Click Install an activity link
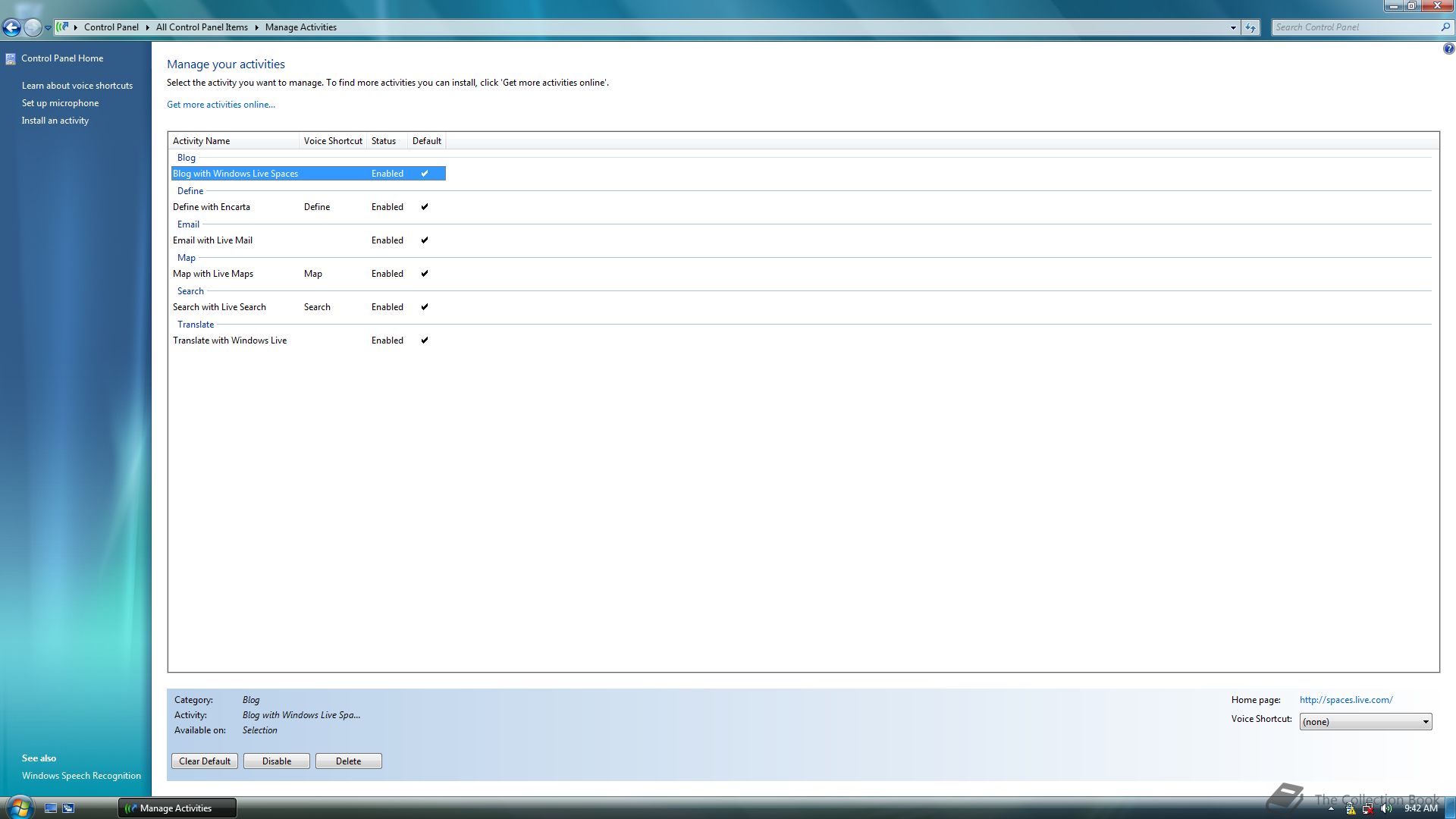The height and width of the screenshot is (819, 1456). coord(55,121)
